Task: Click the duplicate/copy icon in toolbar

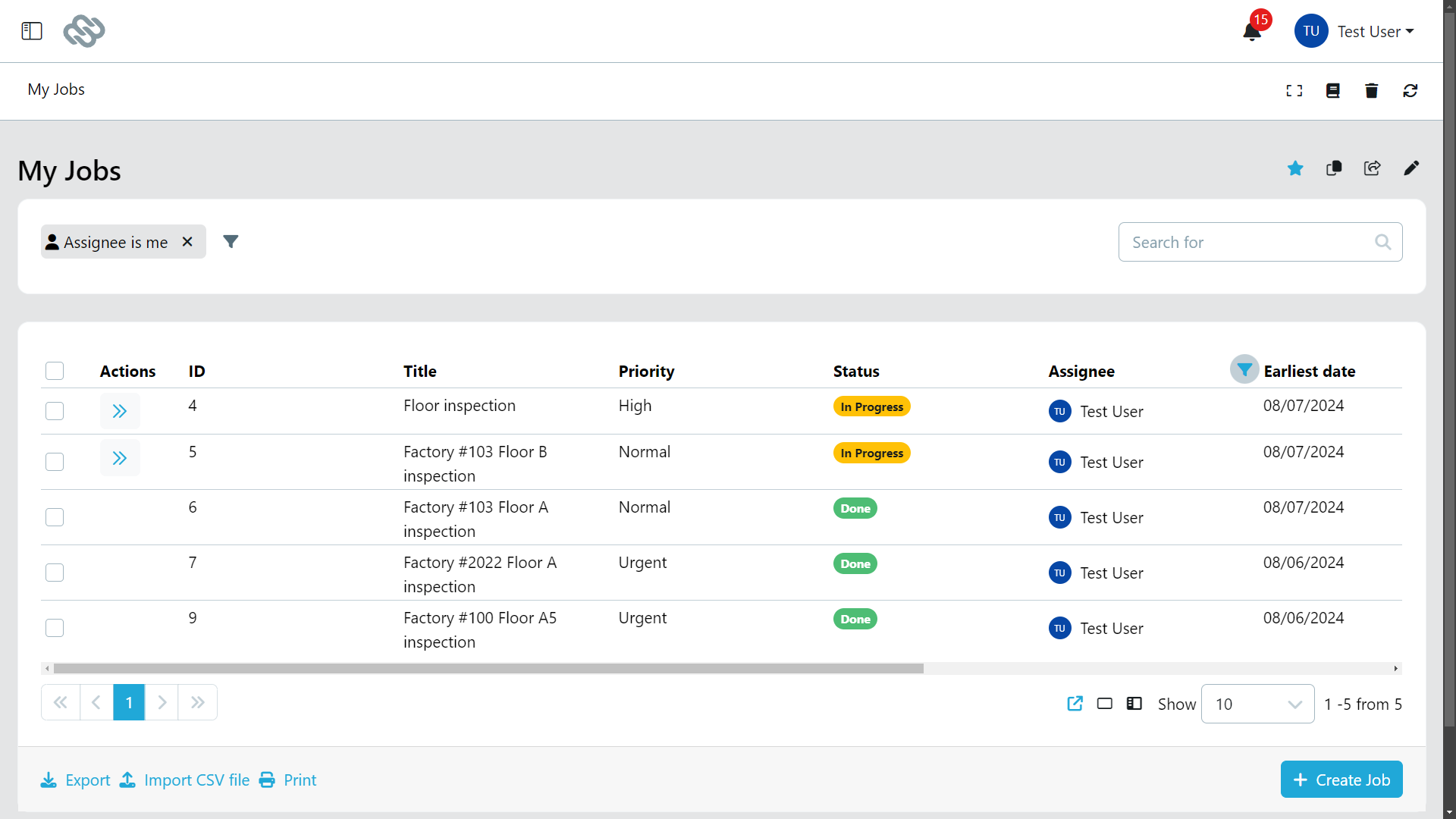Action: pos(1334,167)
